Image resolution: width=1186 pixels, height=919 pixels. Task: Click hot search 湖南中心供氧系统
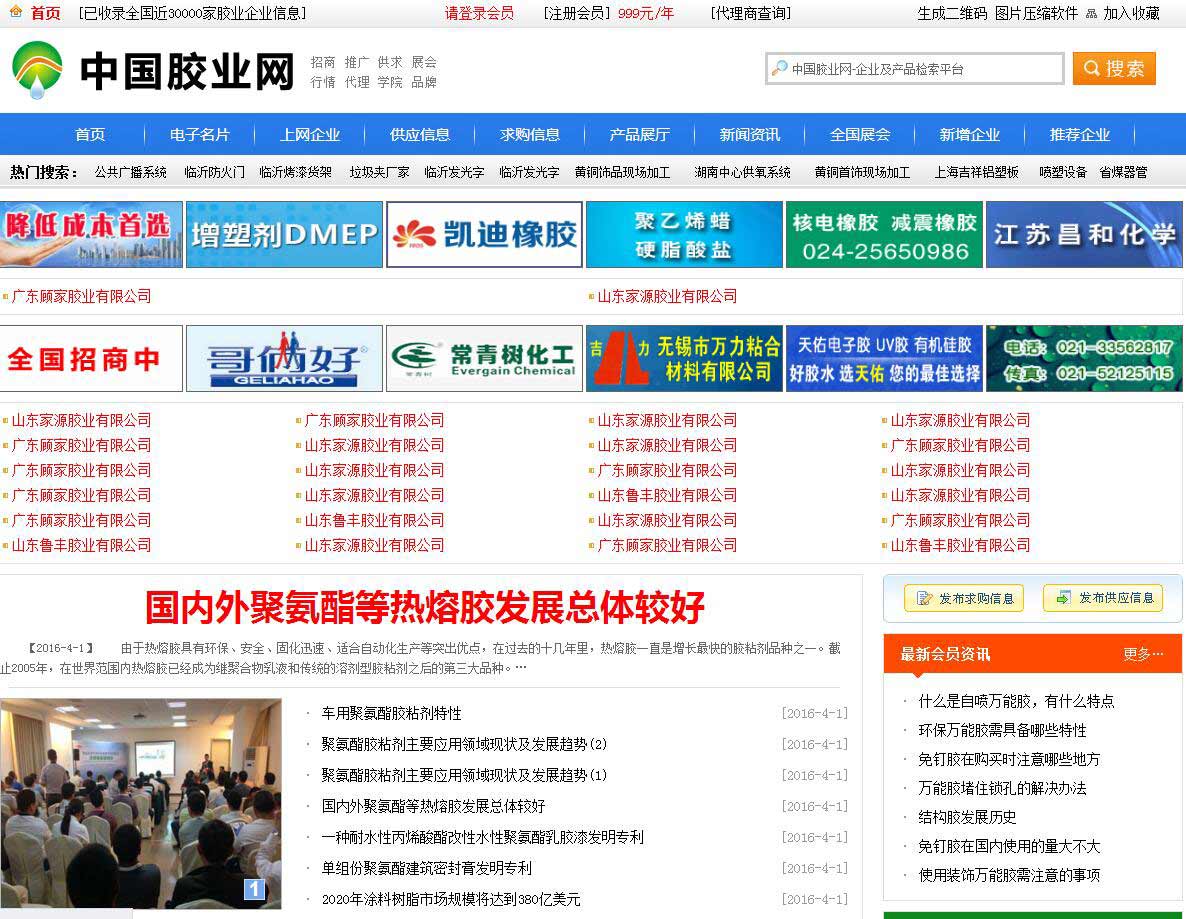point(742,172)
